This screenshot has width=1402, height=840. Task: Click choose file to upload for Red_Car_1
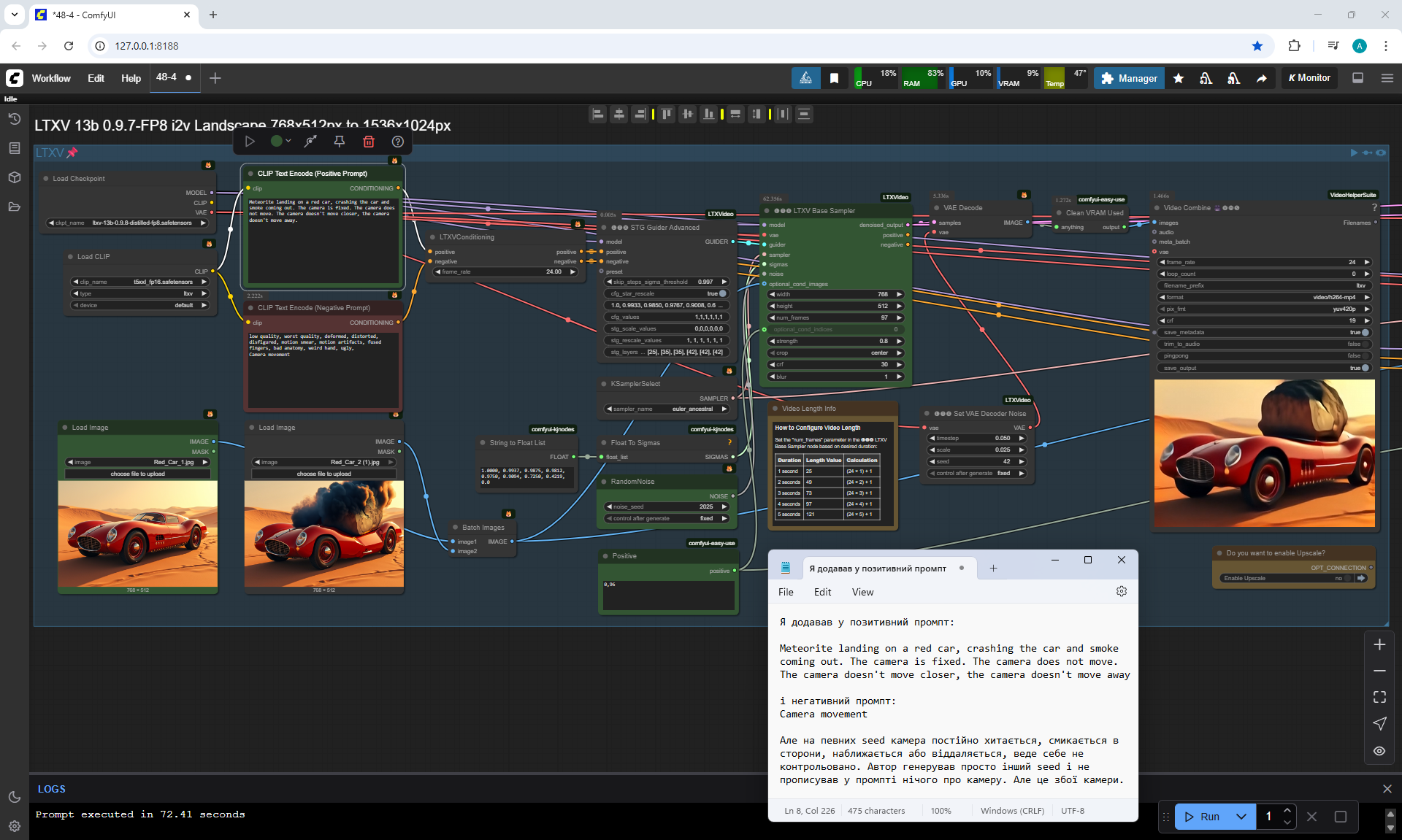coord(137,474)
